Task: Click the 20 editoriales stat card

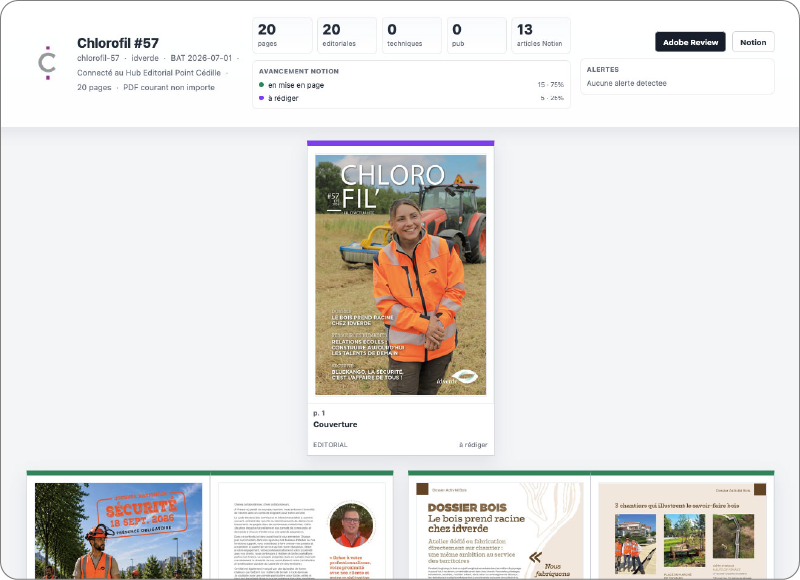Action: [x=347, y=35]
